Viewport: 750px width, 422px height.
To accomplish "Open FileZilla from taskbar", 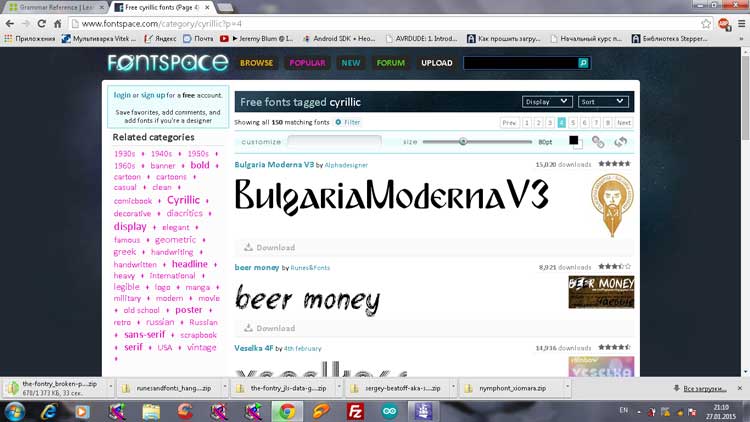I will pyautogui.click(x=355, y=411).
